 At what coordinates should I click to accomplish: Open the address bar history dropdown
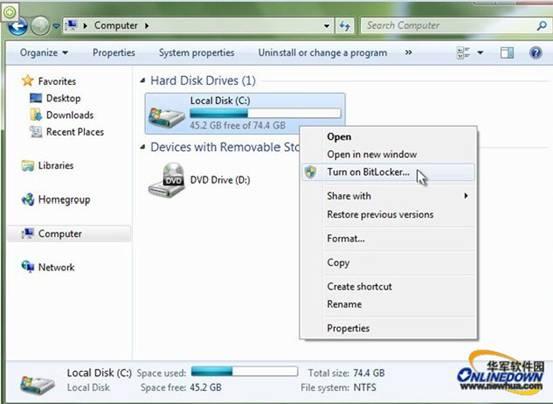click(327, 26)
